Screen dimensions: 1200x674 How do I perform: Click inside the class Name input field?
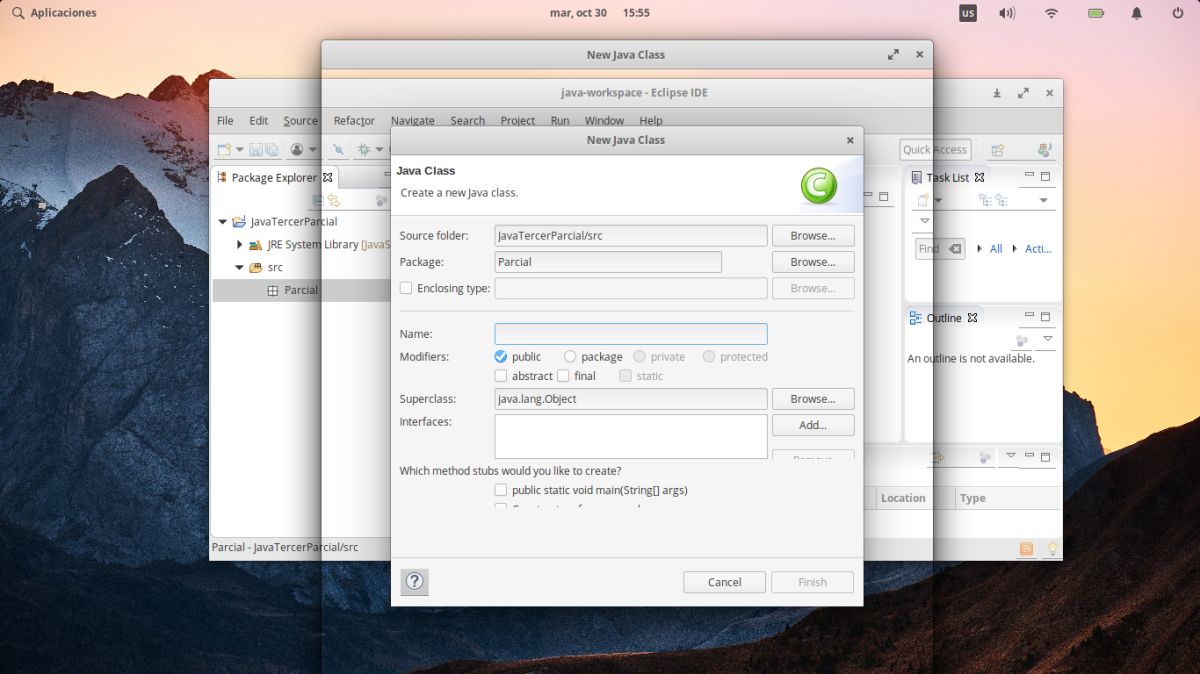[x=631, y=334]
